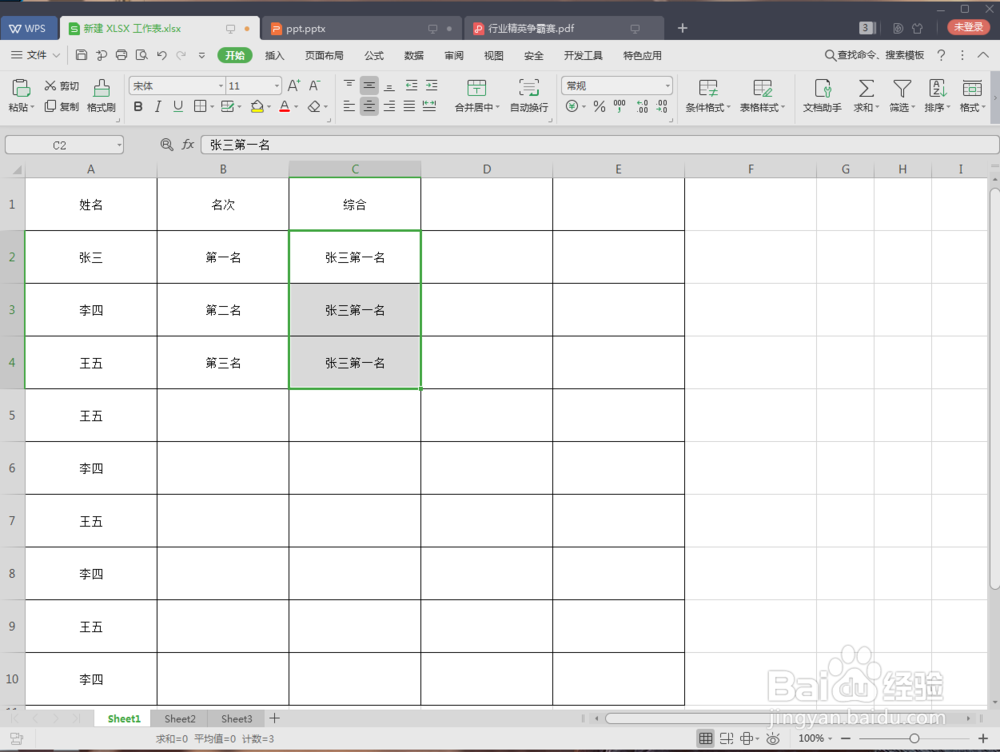Open the File (文件) menu
Screen dimensions: 1000x752
(x=35, y=55)
